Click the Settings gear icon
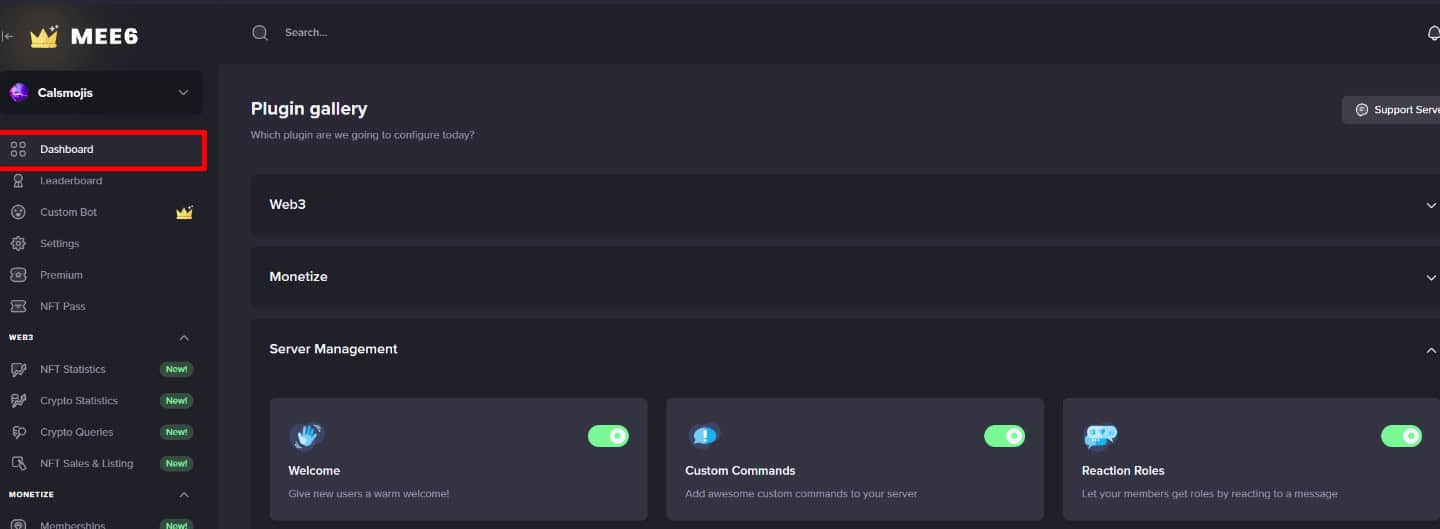Viewport: 1440px width, 529px height. pos(18,244)
